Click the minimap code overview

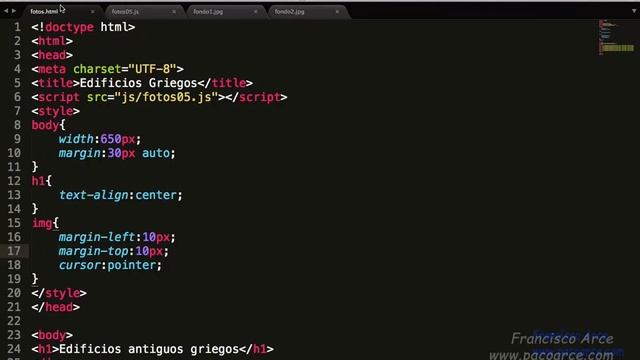coord(616,37)
